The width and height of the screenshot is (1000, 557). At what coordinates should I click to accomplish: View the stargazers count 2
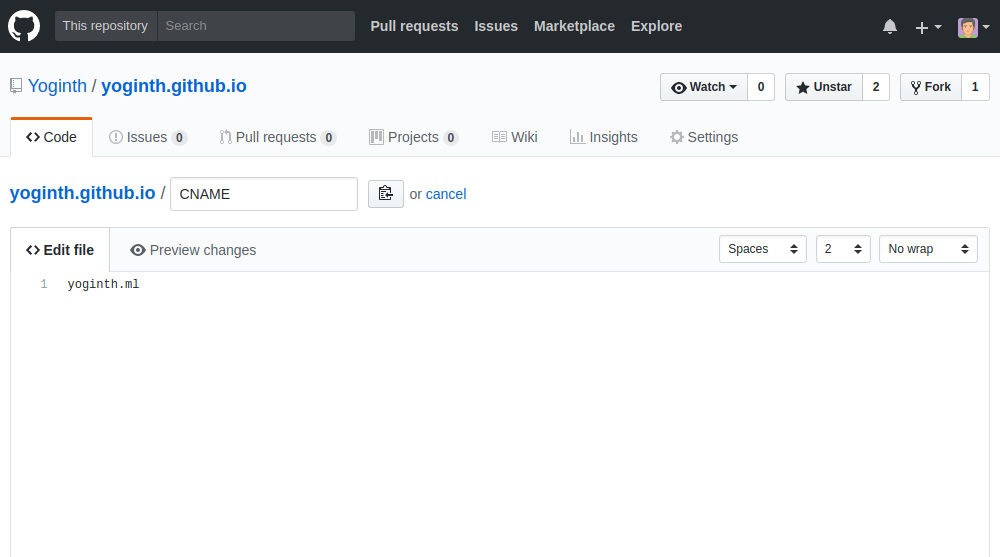[876, 87]
